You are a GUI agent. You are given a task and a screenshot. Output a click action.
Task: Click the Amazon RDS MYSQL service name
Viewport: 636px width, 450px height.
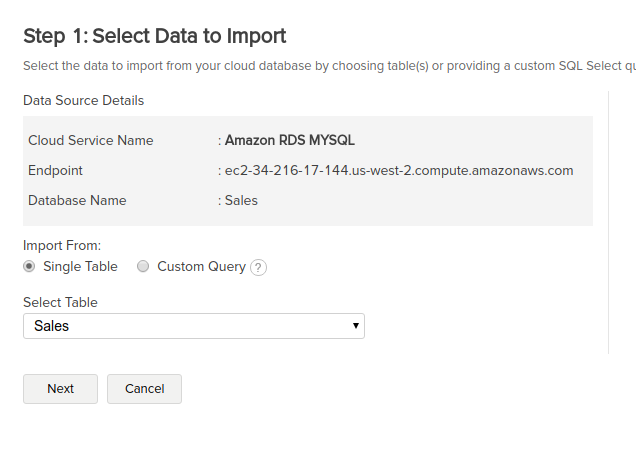point(290,140)
